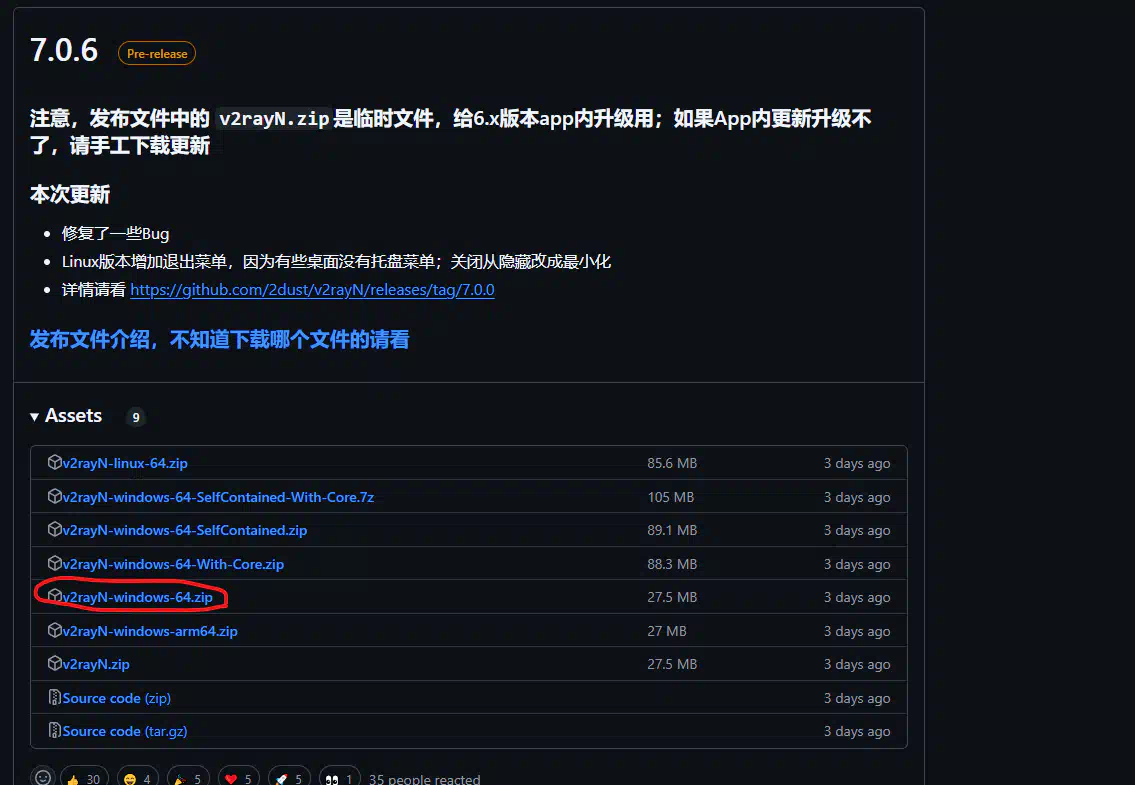
Task: Click "3 days ago" in the SelfContained-With-Core.7z row
Action: [x=857, y=498]
